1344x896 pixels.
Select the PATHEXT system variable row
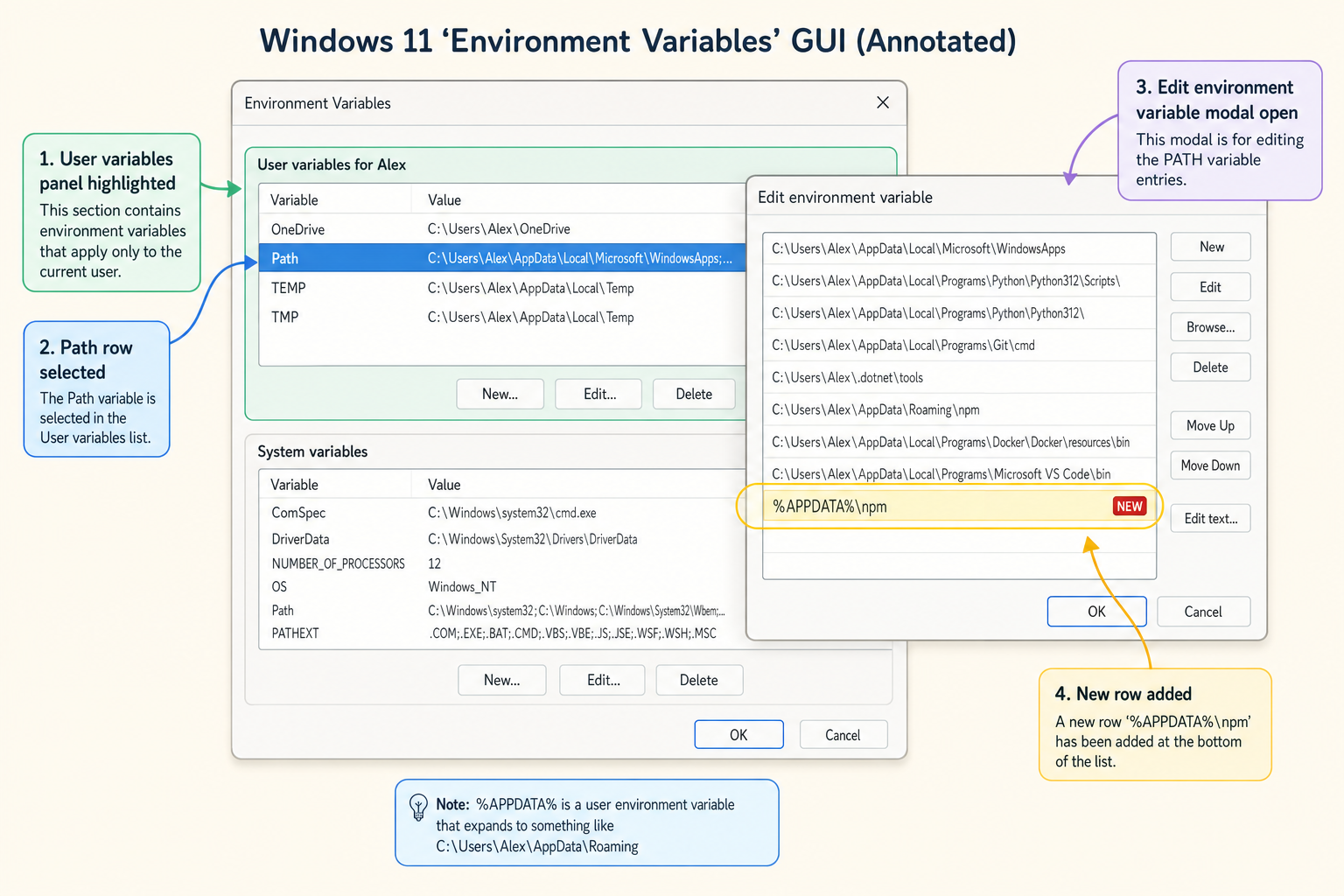[x=502, y=633]
